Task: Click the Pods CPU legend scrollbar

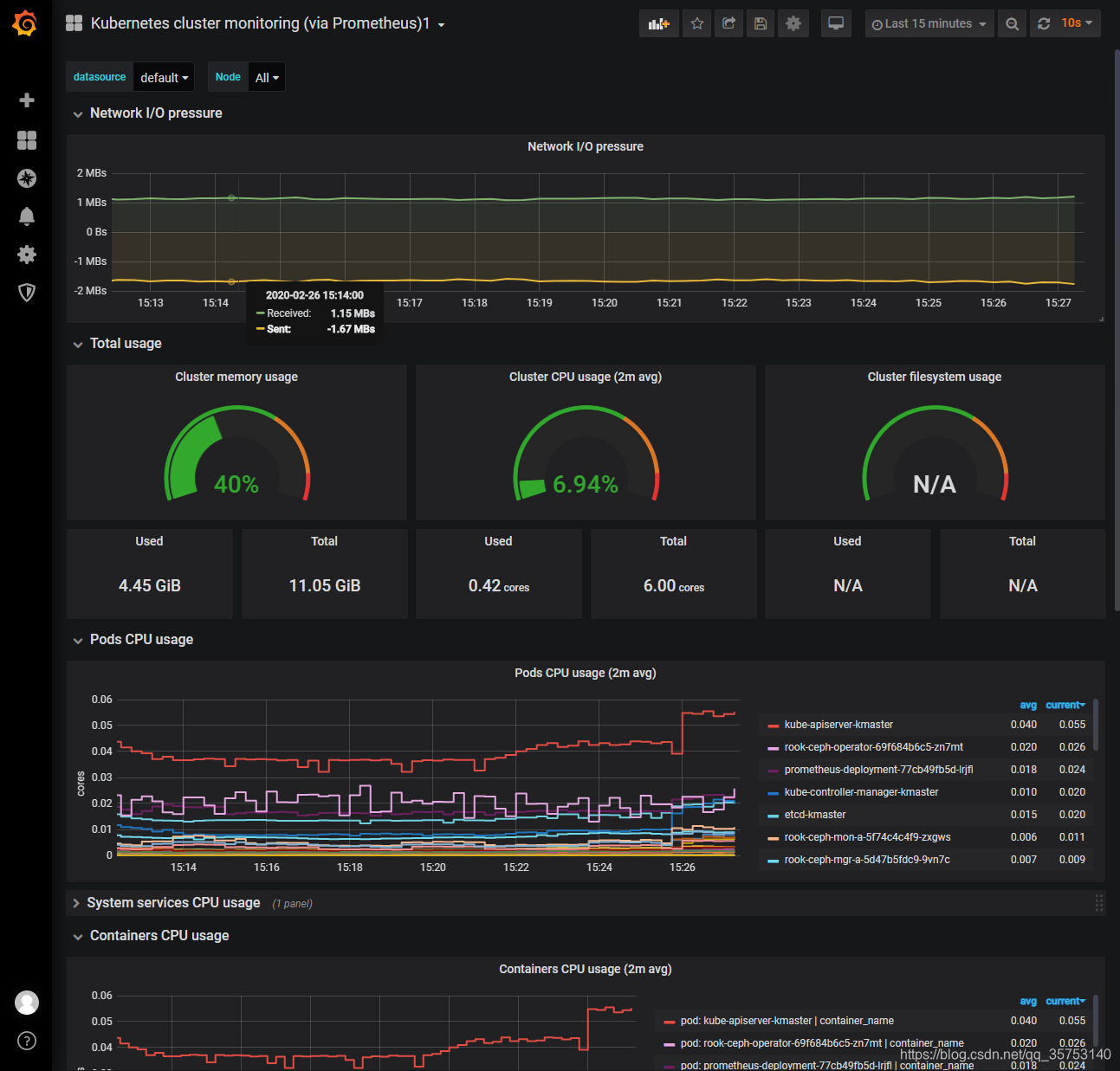Action: coord(1096,725)
